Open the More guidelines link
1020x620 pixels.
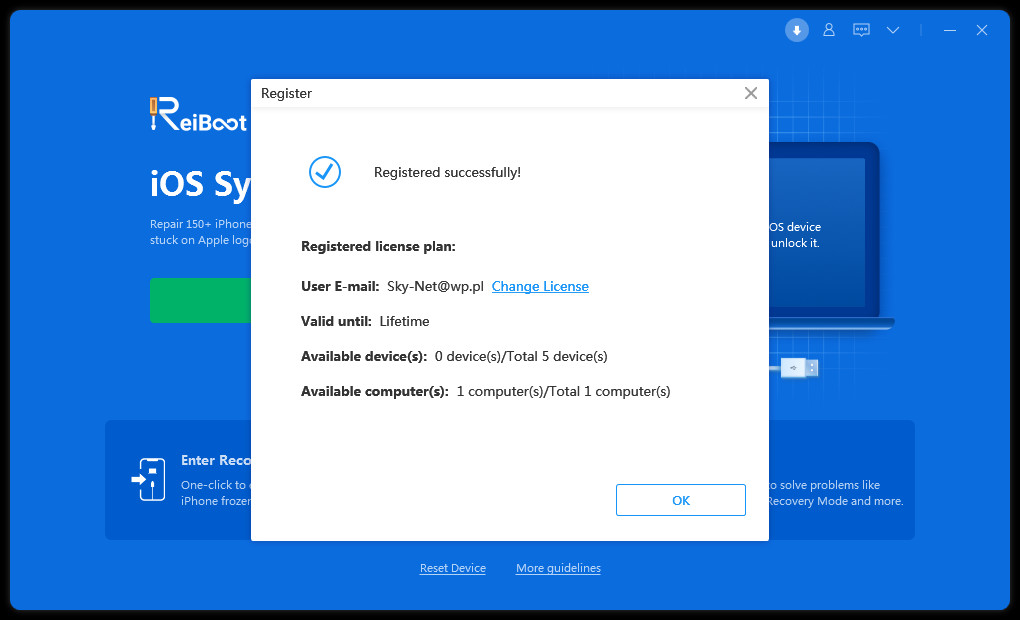pyautogui.click(x=558, y=568)
